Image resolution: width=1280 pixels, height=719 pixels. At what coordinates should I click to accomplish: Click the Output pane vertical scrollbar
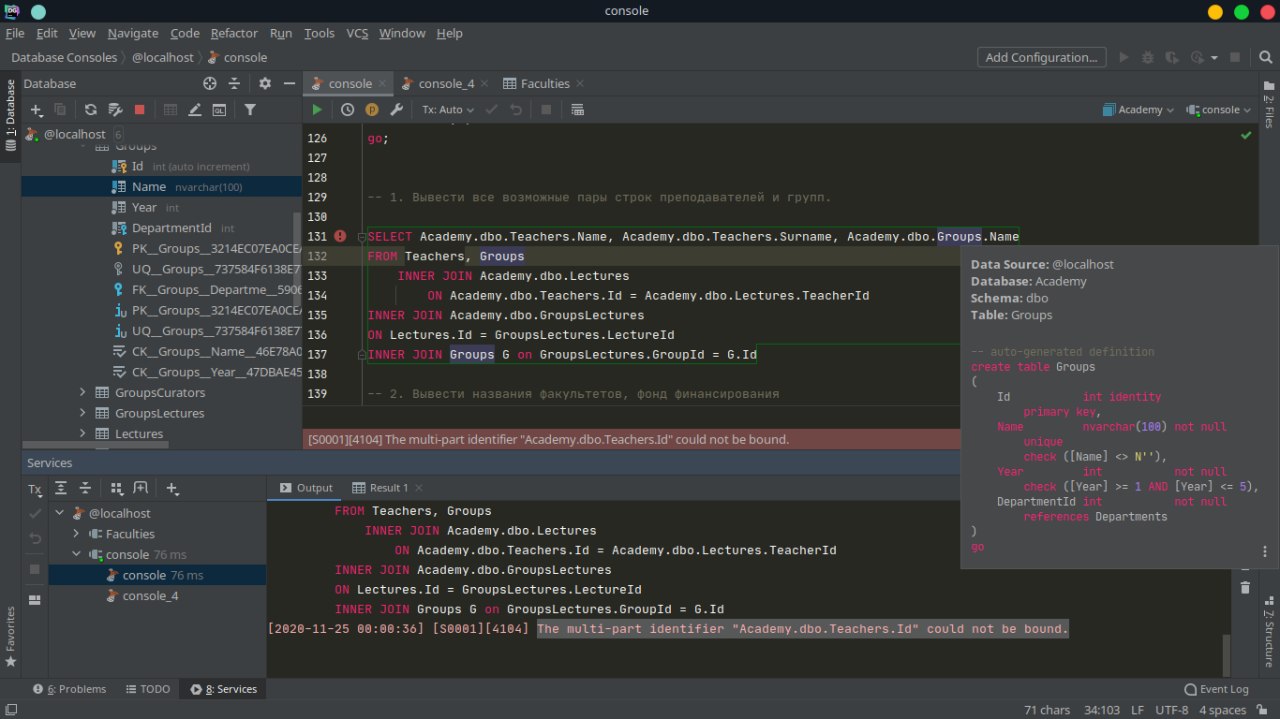pyautogui.click(x=1226, y=655)
